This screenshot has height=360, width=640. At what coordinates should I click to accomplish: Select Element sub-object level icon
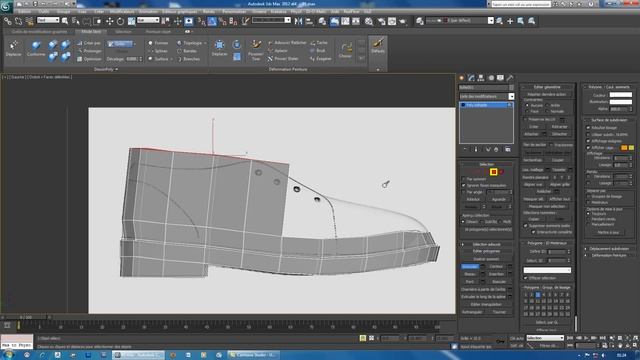[x=502, y=172]
